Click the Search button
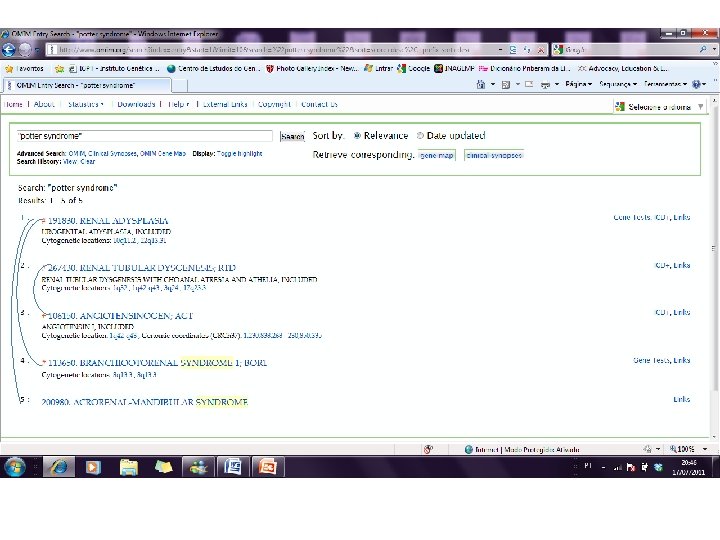 click(x=292, y=136)
